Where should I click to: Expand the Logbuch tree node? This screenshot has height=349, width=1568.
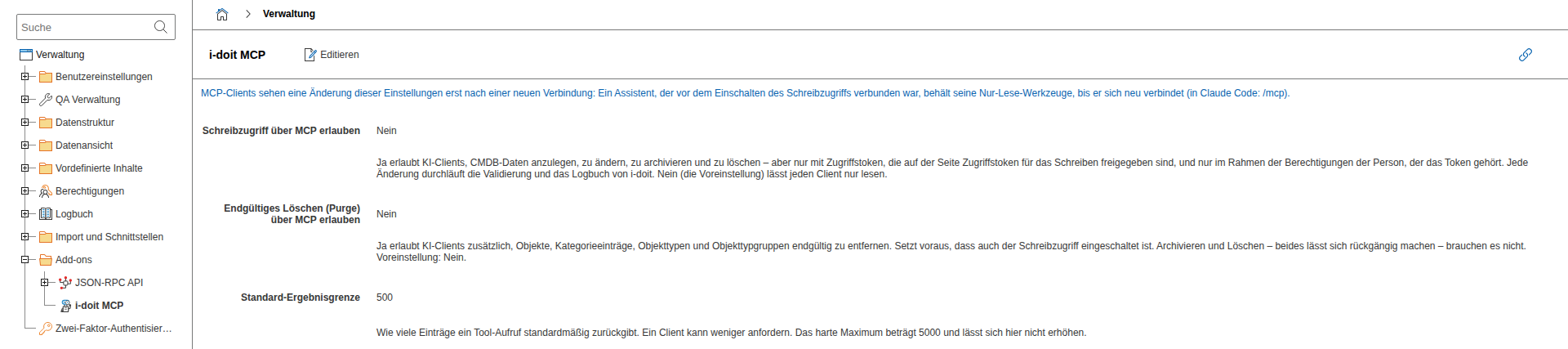coord(24,214)
